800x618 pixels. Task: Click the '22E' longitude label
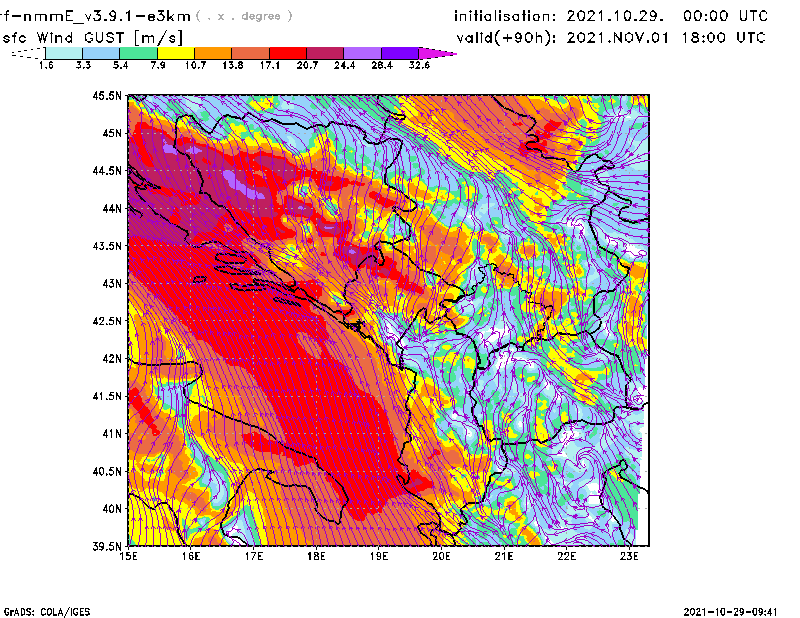click(x=566, y=556)
